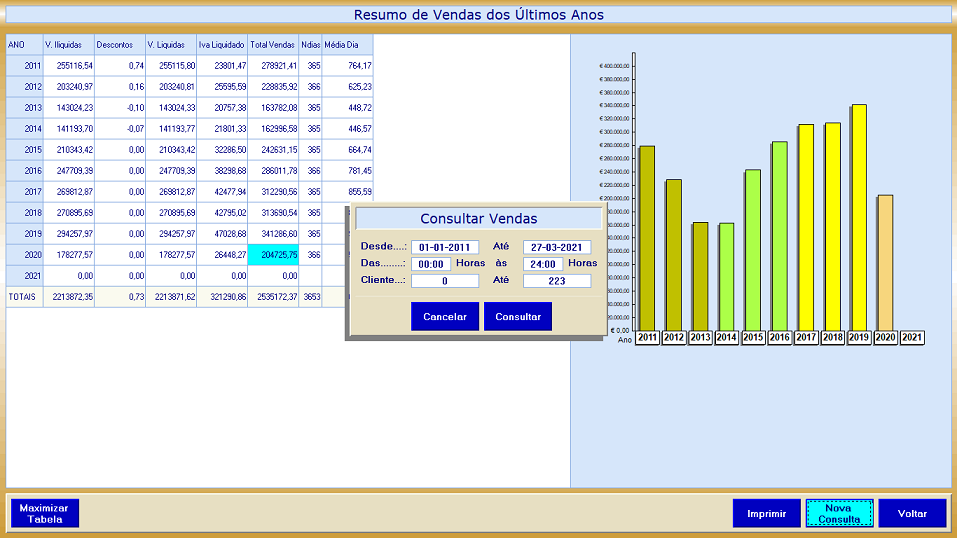Edit the Desde date field
The height and width of the screenshot is (538, 957).
445,247
